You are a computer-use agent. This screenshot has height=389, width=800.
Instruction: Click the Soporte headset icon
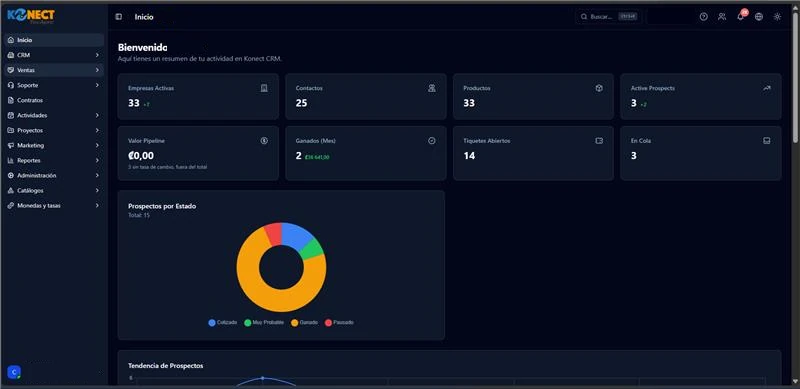[x=11, y=85]
